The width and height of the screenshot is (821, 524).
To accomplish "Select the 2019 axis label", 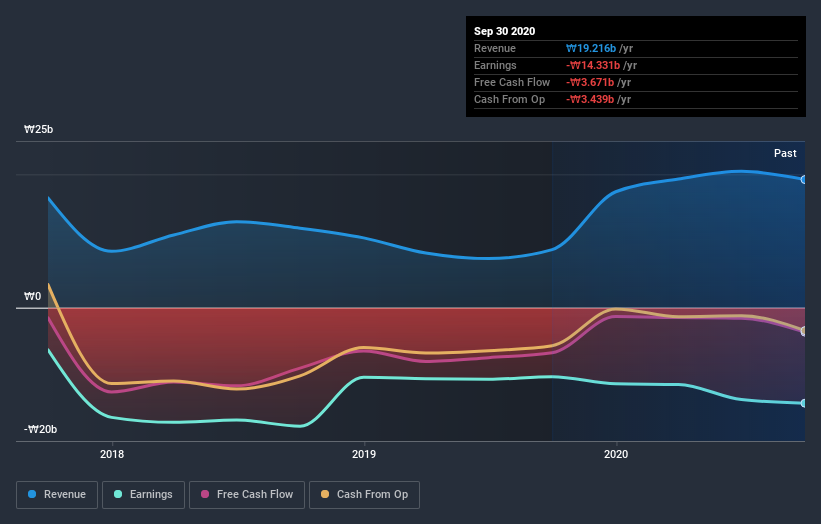I will (x=364, y=454).
